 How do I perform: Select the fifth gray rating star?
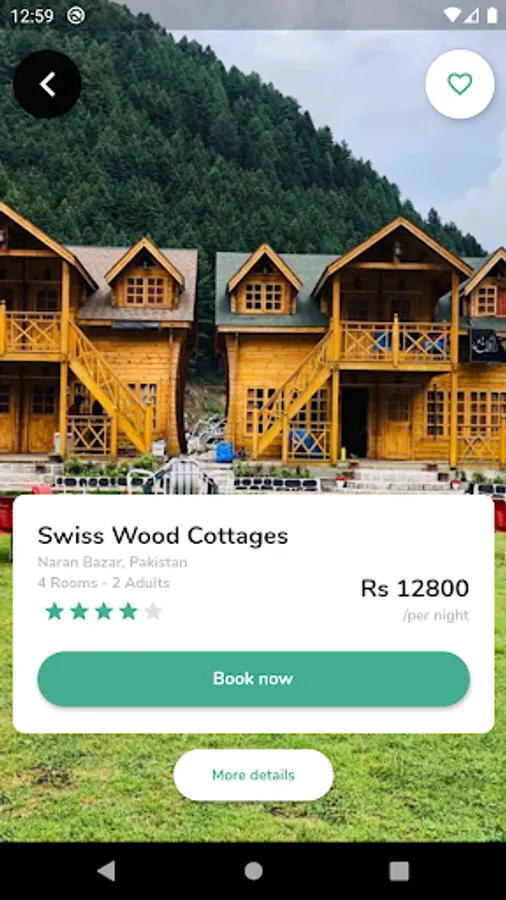pyautogui.click(x=153, y=611)
